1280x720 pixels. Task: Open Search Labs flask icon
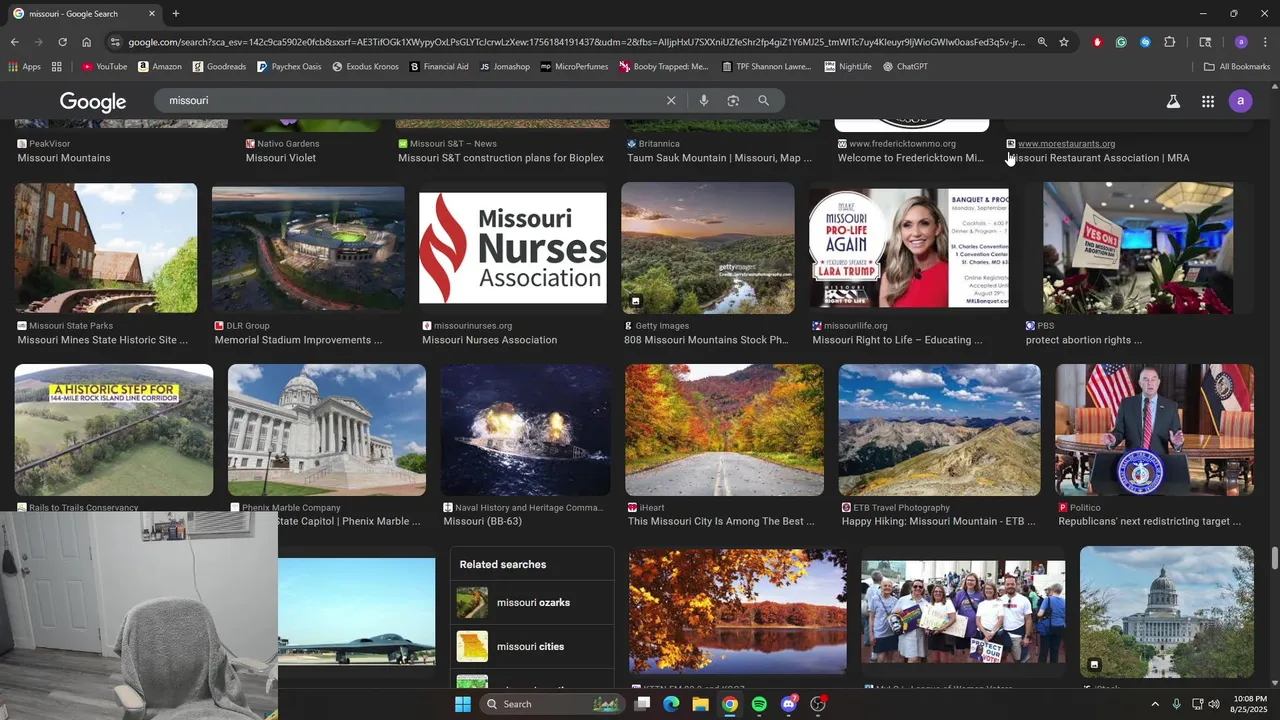click(1173, 101)
